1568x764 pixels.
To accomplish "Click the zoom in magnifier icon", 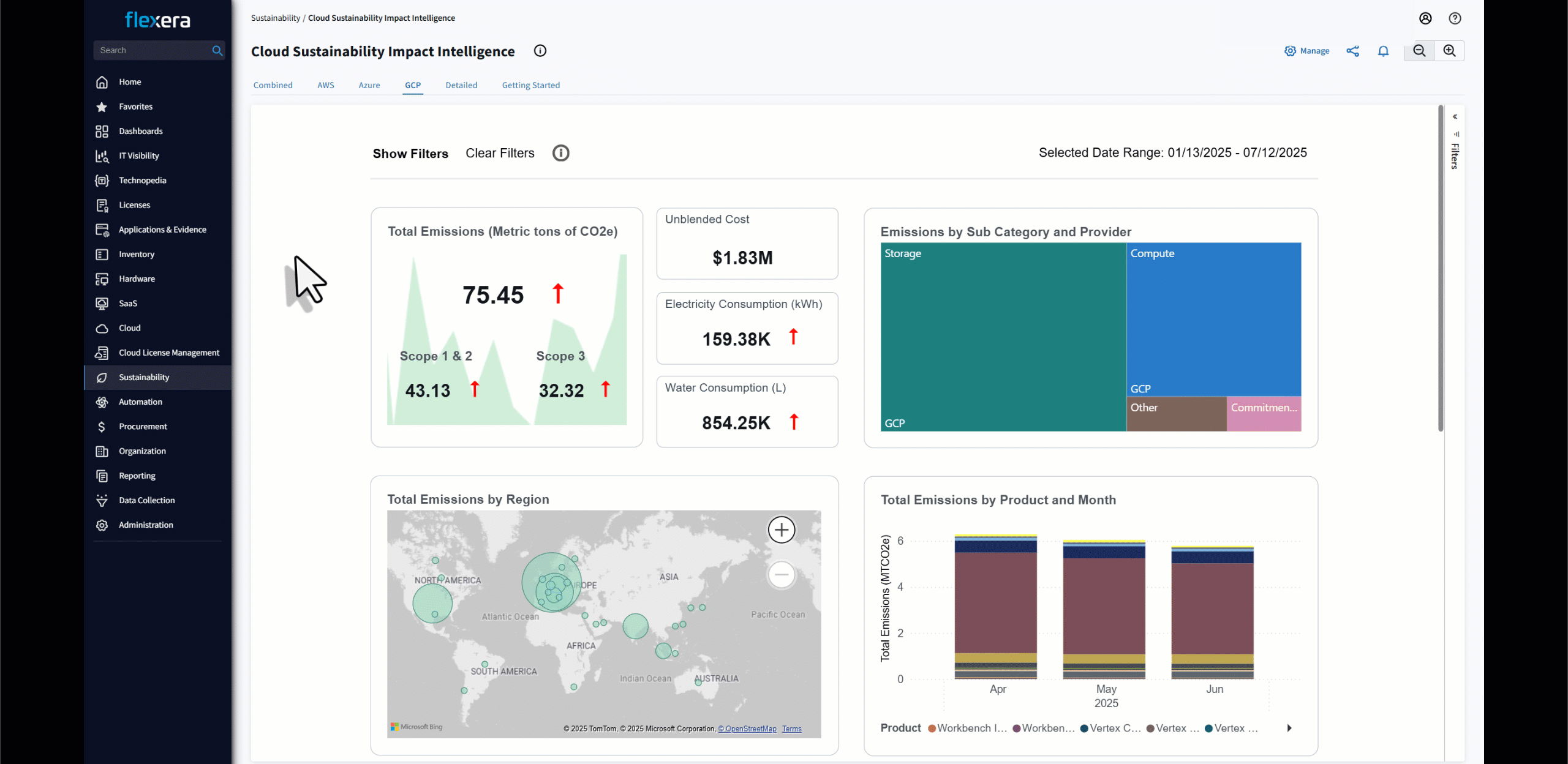I will click(x=1449, y=51).
